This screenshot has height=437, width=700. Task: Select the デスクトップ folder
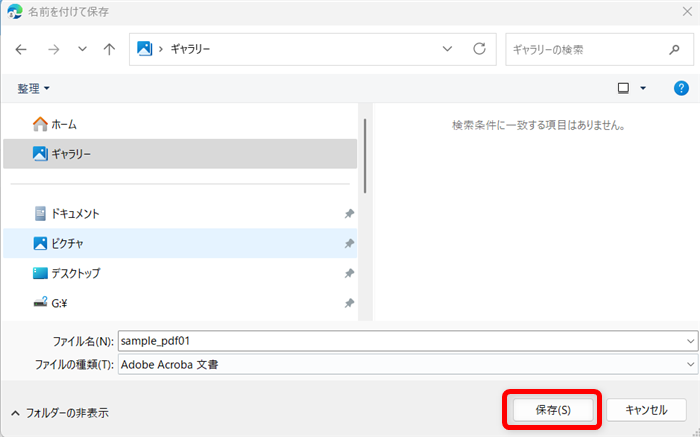click(x=75, y=273)
